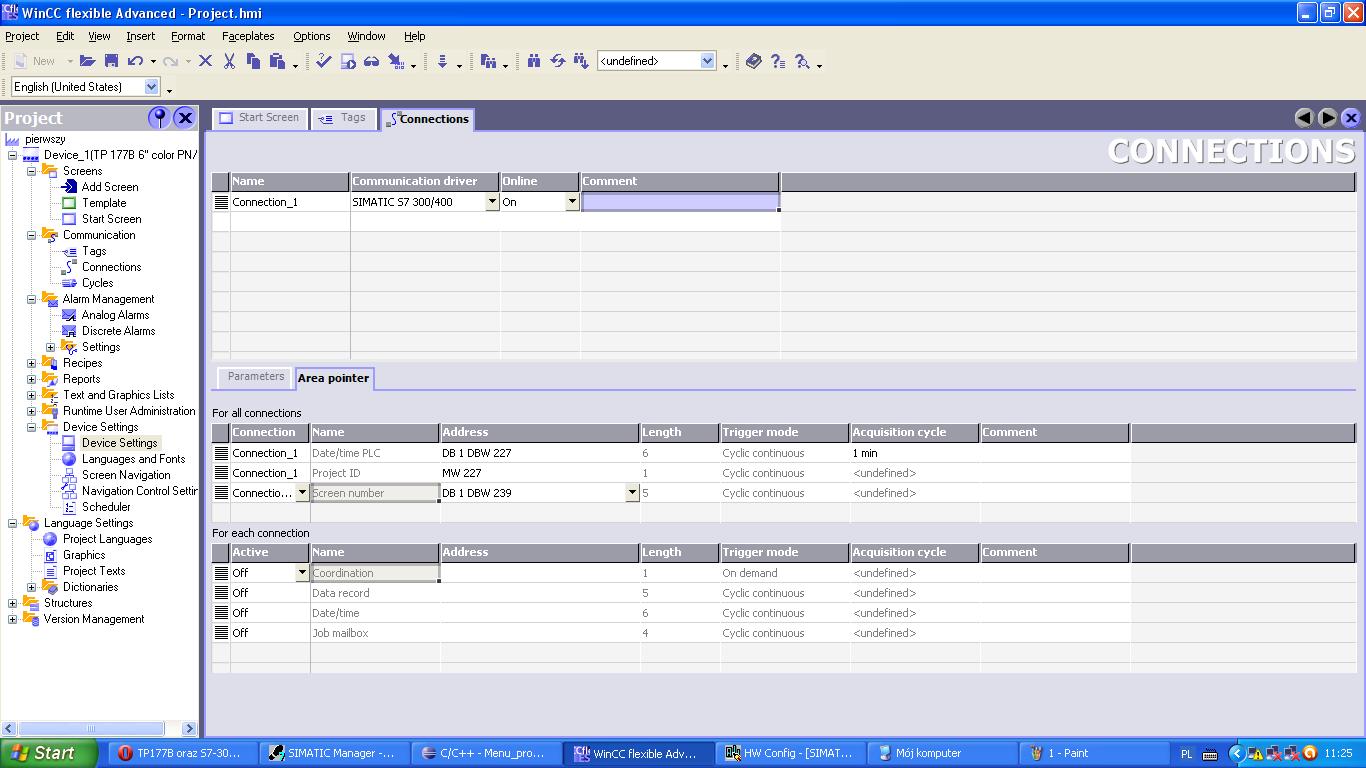Expand the Recipes node

(32, 363)
